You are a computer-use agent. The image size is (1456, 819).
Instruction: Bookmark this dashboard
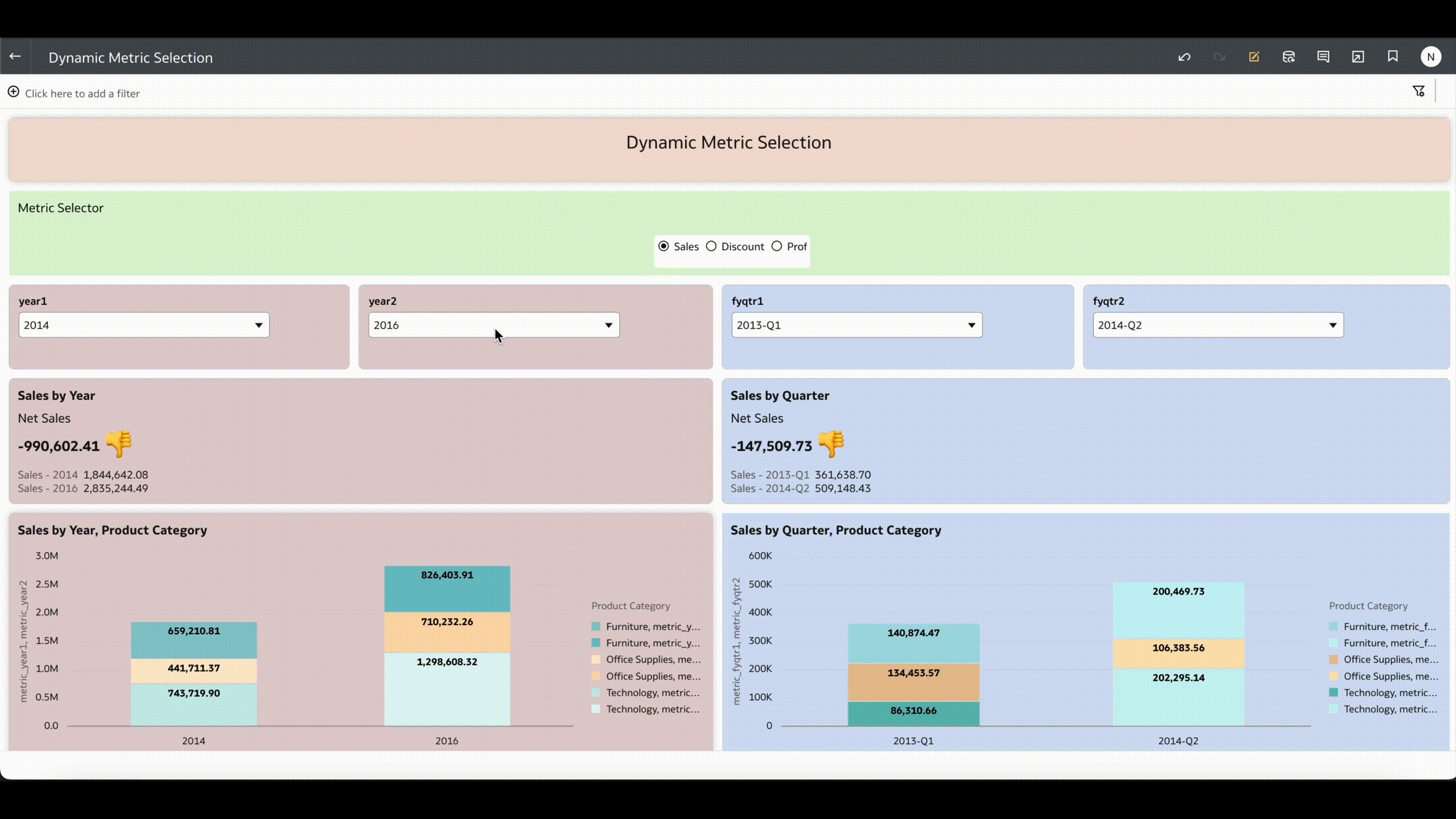(1392, 56)
